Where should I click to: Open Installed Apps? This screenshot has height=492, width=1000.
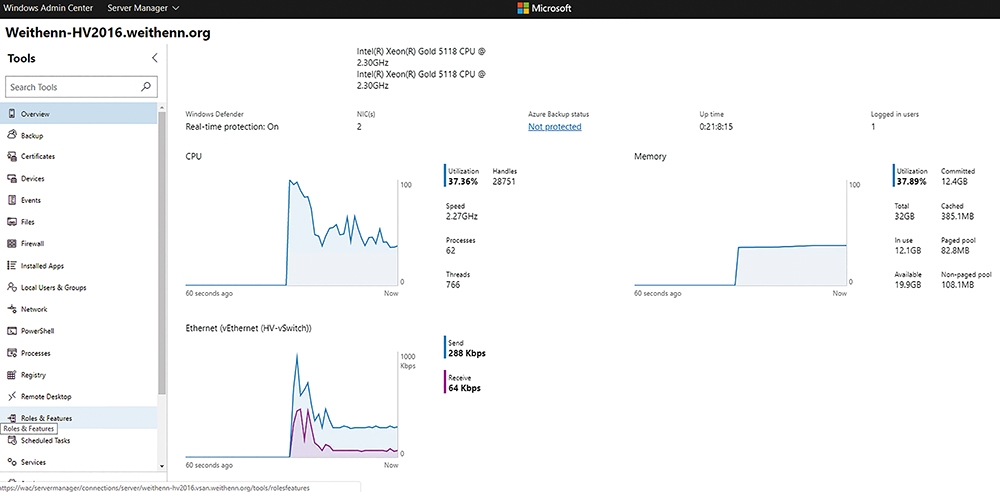point(78,265)
